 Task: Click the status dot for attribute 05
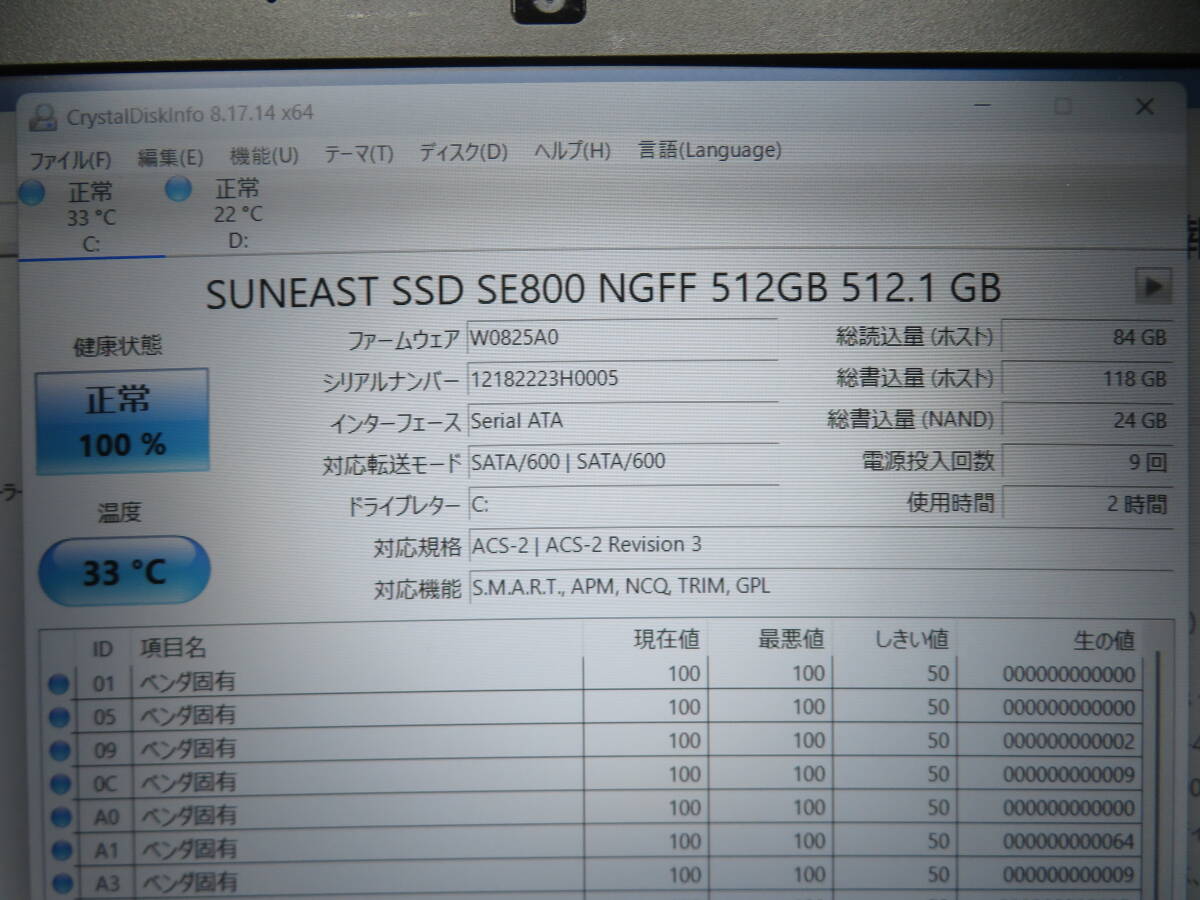pyautogui.click(x=59, y=717)
